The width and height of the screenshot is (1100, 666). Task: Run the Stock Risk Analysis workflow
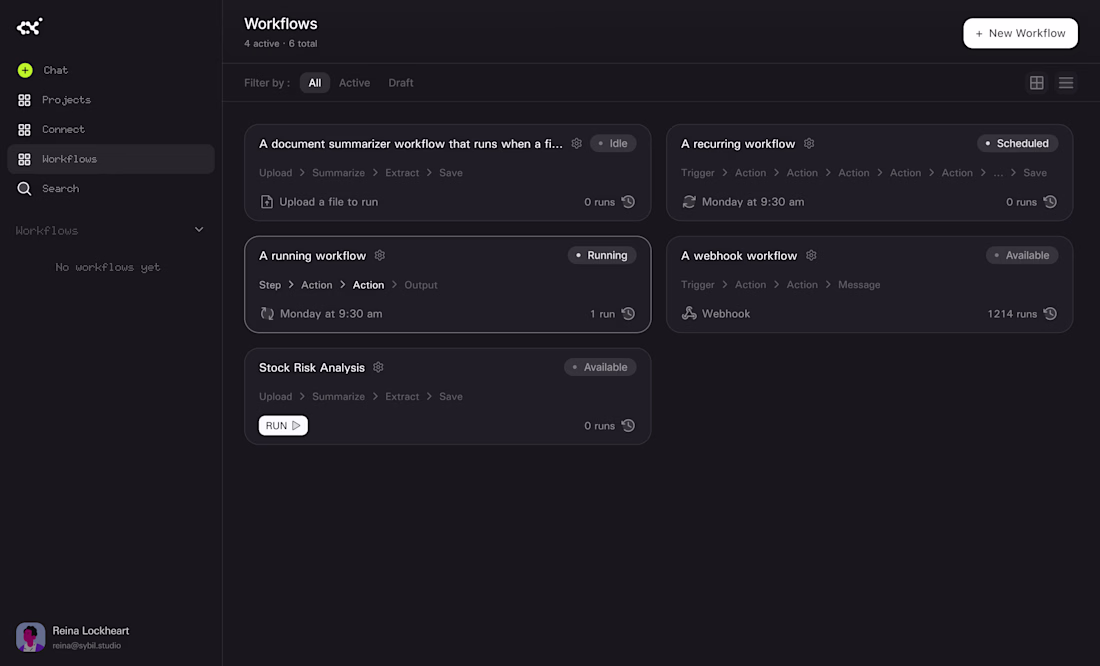pyautogui.click(x=283, y=426)
